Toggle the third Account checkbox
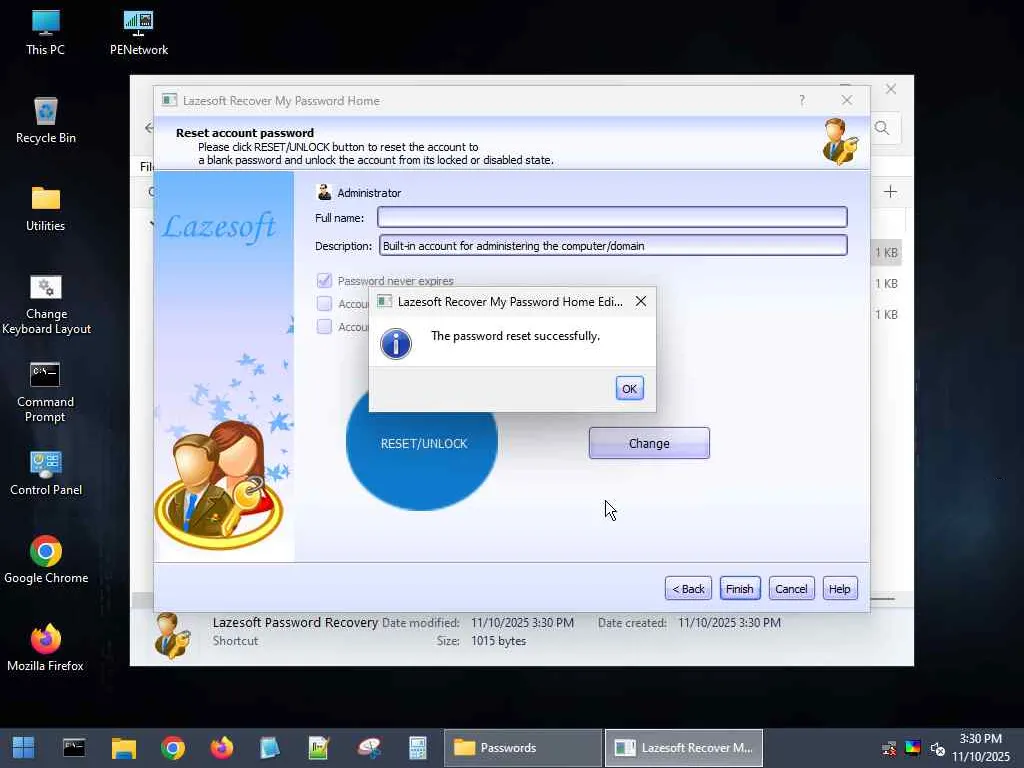The height and width of the screenshot is (768, 1024). click(324, 327)
